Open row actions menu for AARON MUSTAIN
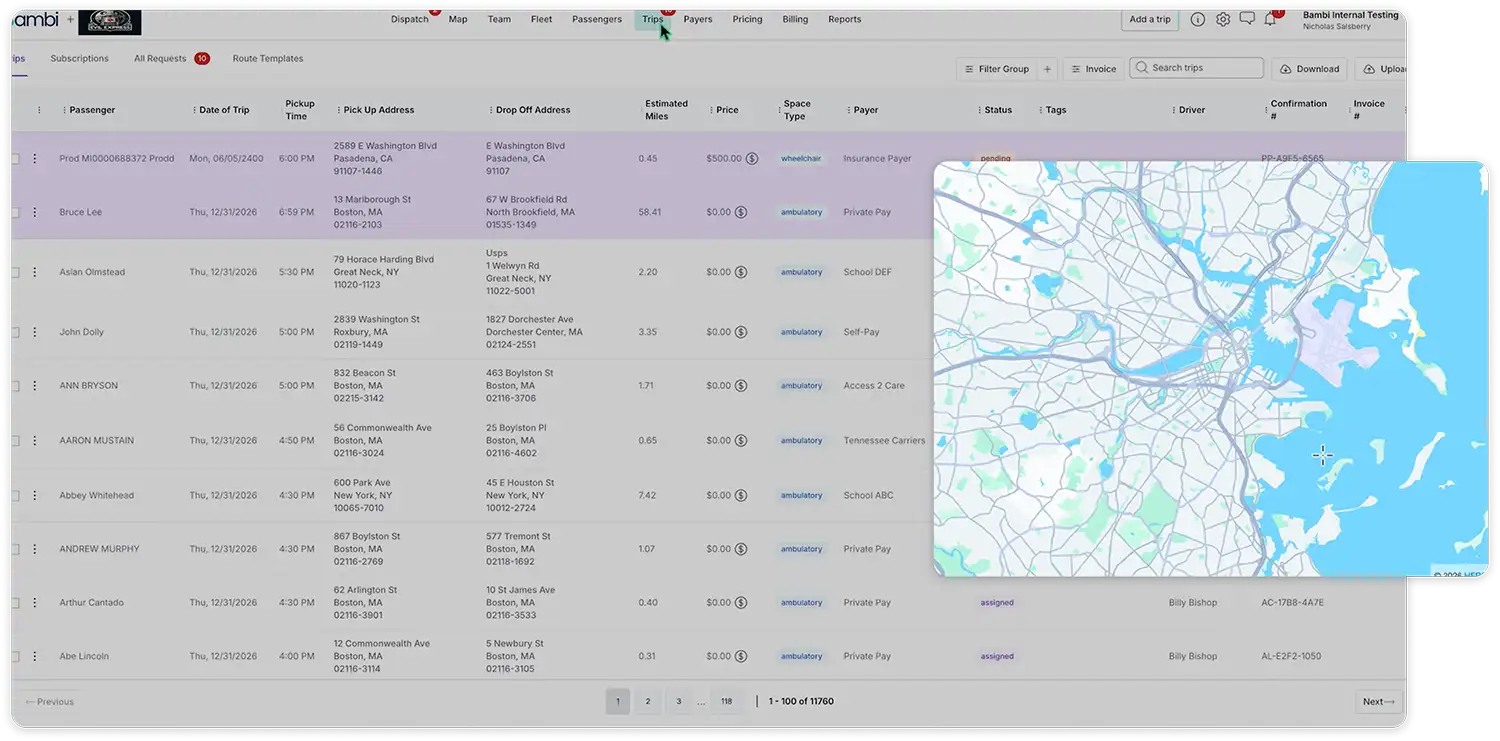Screen dimensions: 1500x741 click(x=34, y=440)
